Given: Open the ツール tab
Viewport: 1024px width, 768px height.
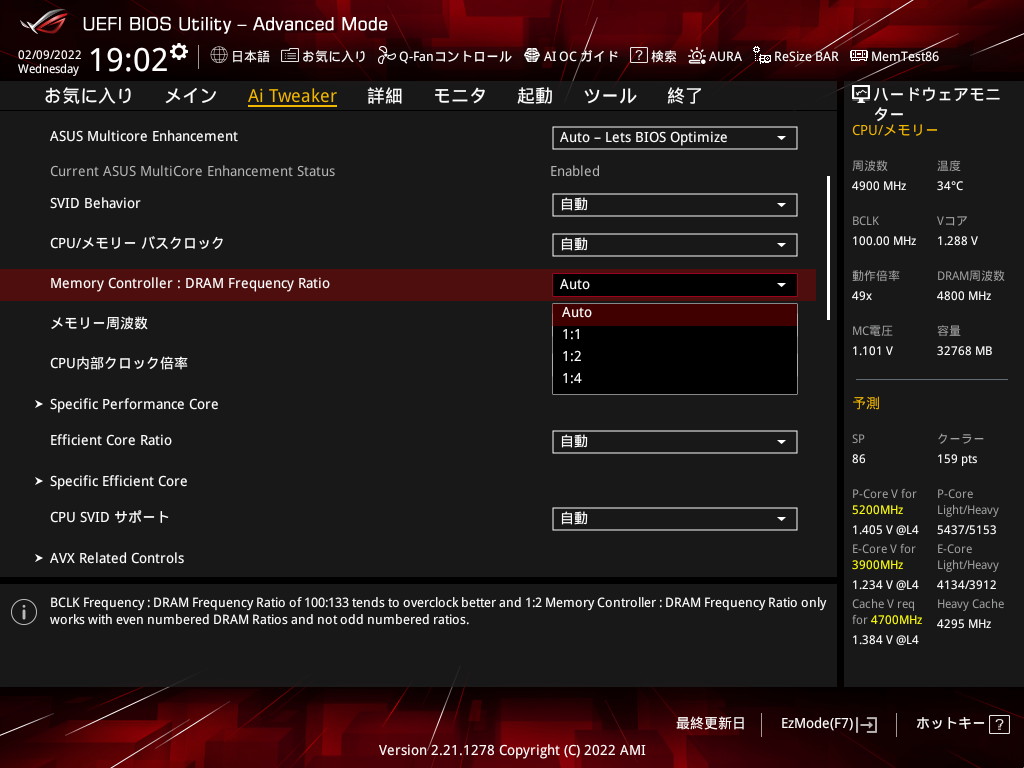Looking at the screenshot, I should pos(610,96).
